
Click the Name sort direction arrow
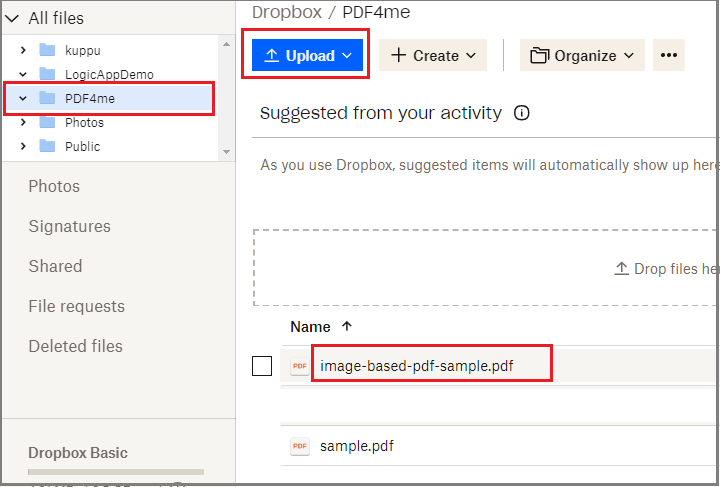[347, 326]
